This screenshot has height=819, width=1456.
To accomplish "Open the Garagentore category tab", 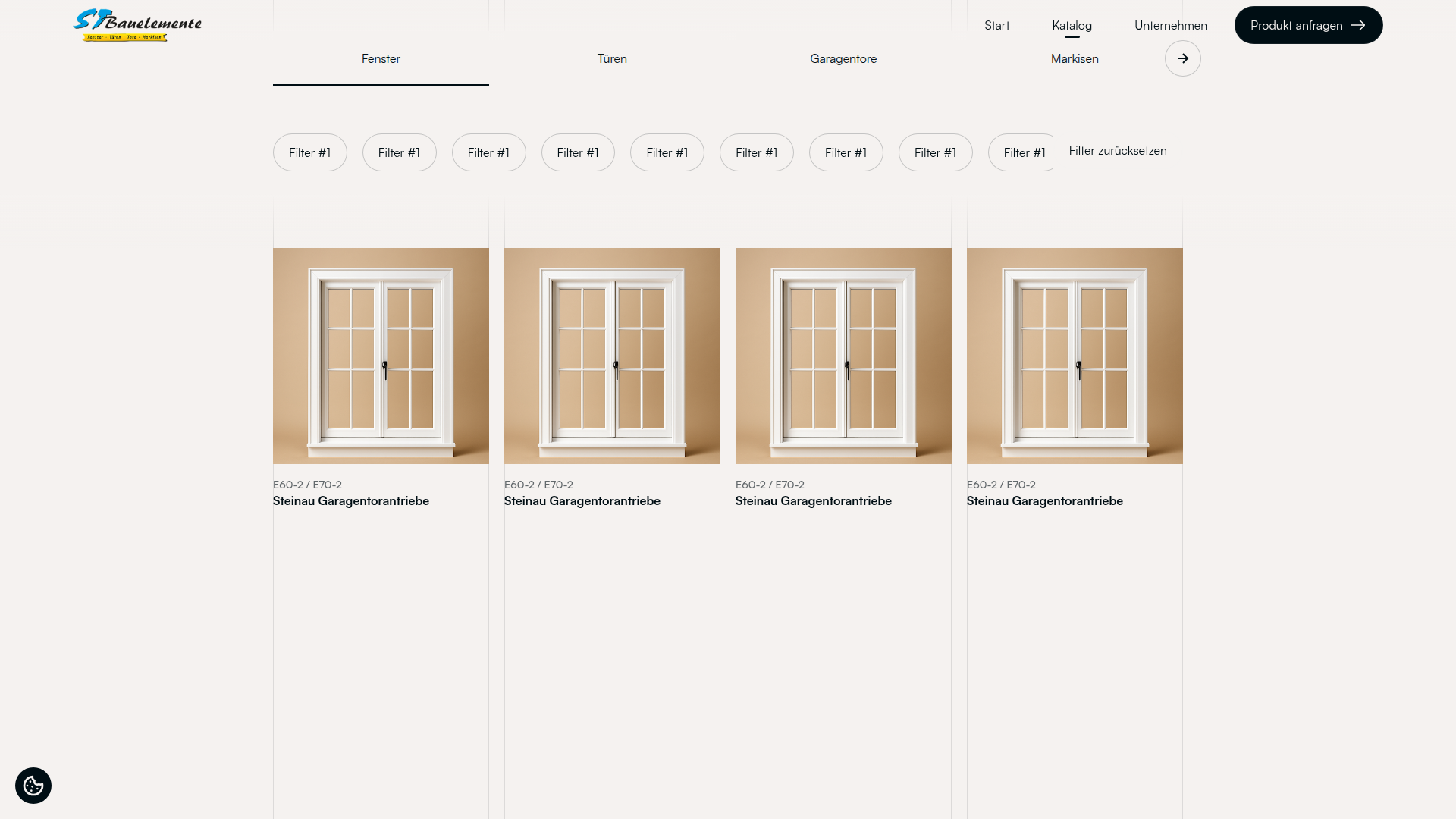I will [x=843, y=58].
